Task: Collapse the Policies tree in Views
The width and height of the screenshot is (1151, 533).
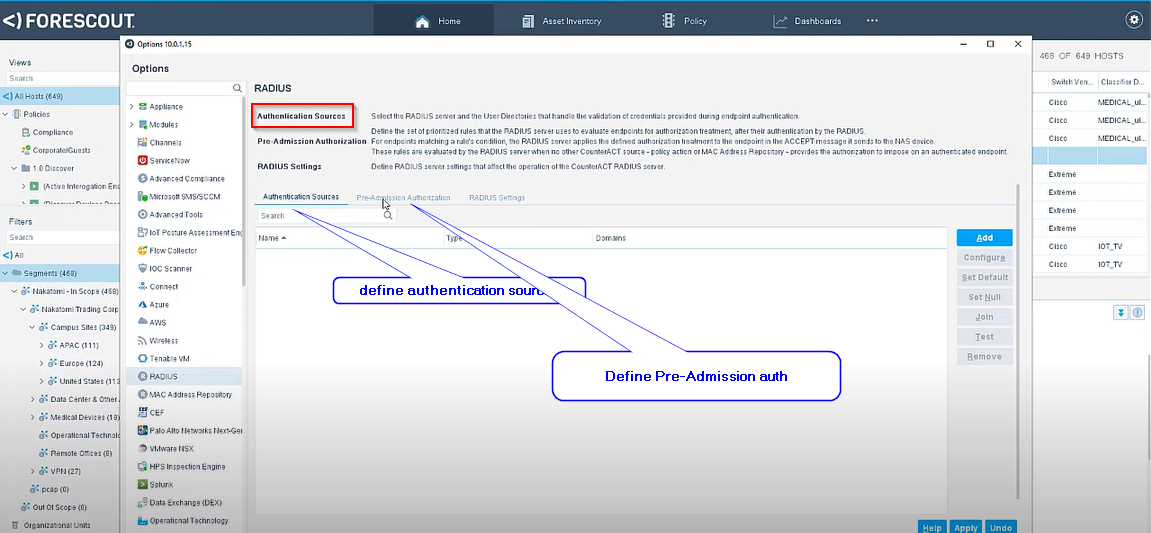Action: [6, 115]
